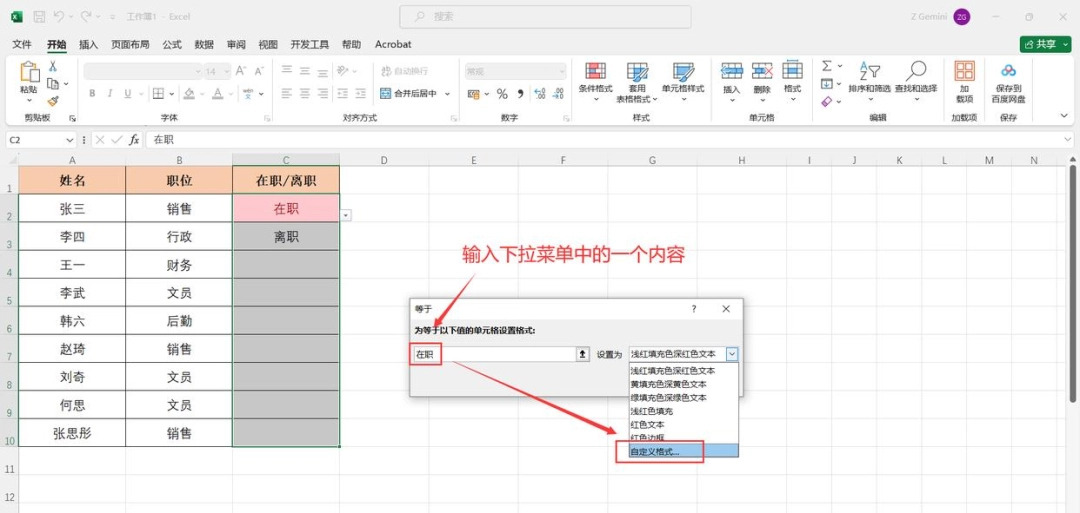Open Find & Select (查找和选择) menu

tap(916, 81)
